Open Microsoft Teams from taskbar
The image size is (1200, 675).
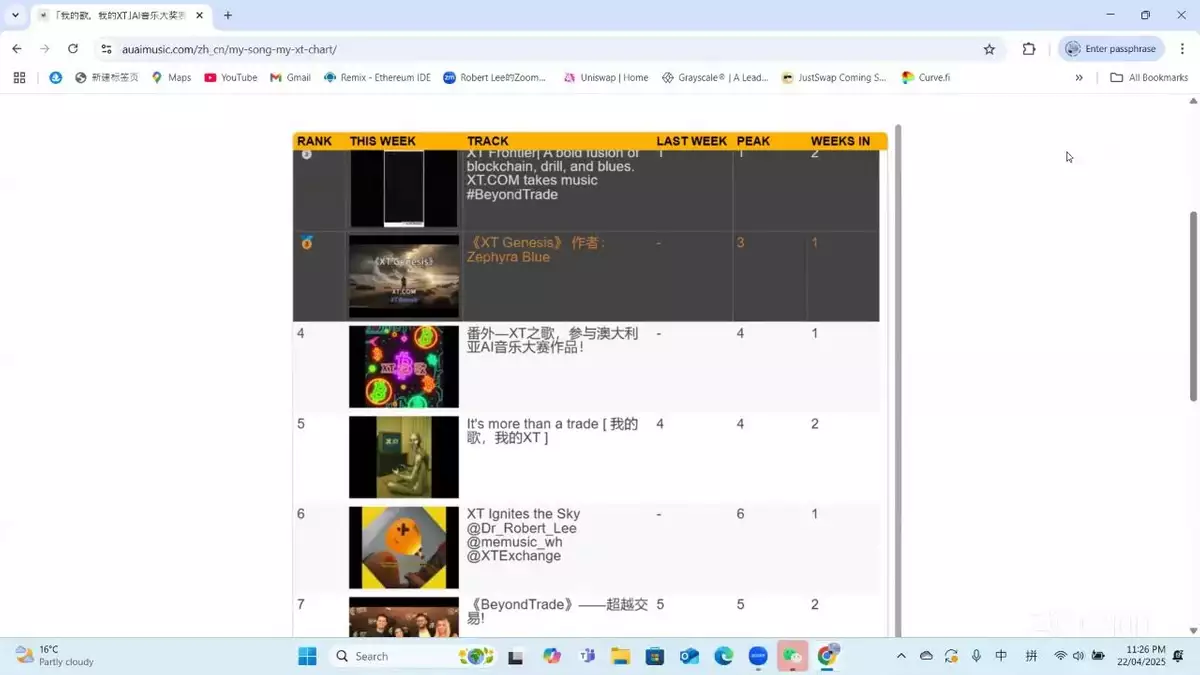pyautogui.click(x=587, y=656)
